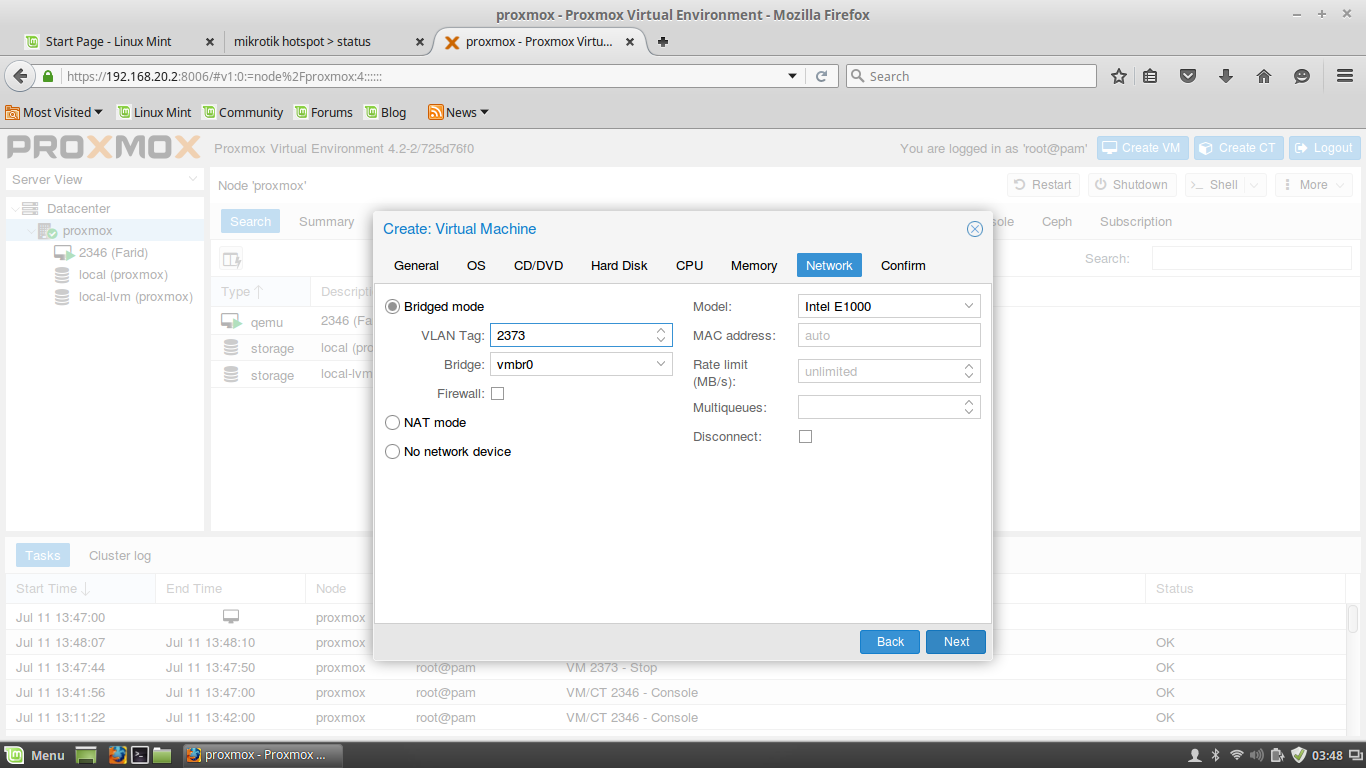1366x768 pixels.
Task: Click the Firefox back arrow button
Action: click(19, 76)
